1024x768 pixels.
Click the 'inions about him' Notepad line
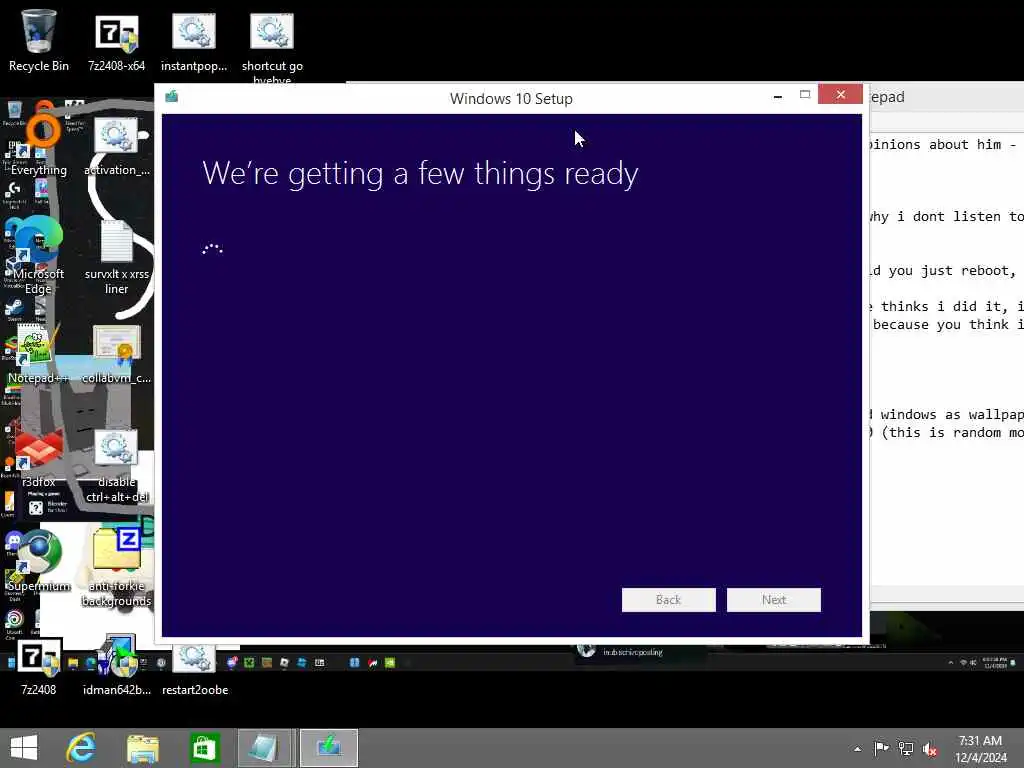click(944, 144)
